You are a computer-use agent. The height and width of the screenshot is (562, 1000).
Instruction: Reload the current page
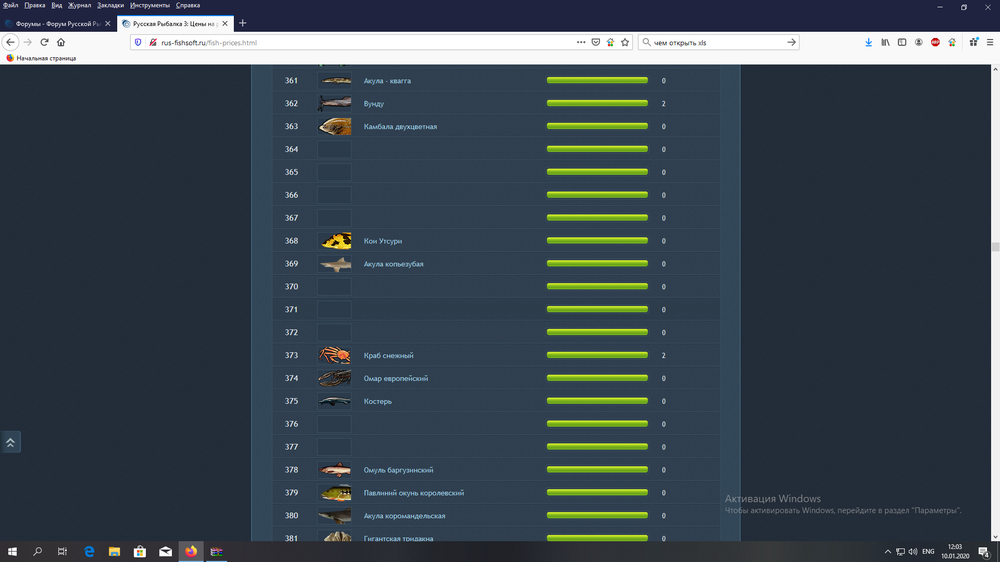(44, 42)
